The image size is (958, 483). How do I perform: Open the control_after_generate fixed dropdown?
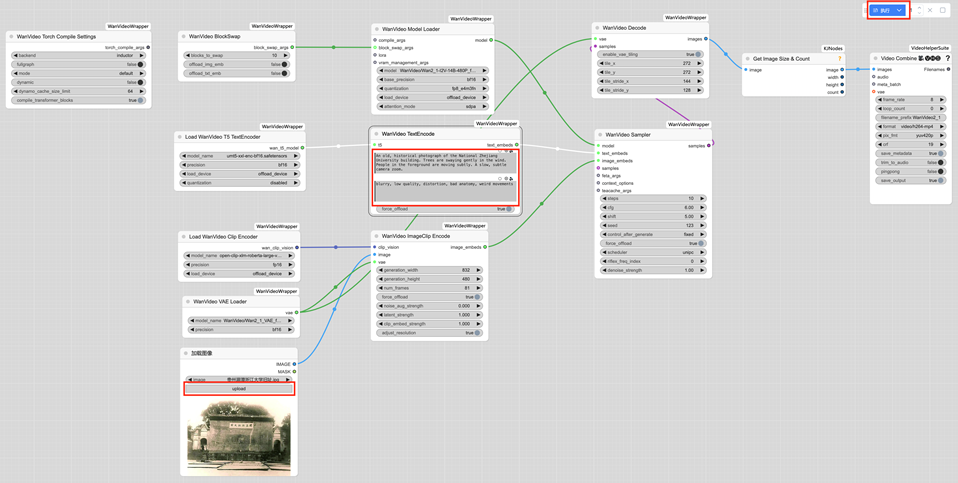[653, 234]
